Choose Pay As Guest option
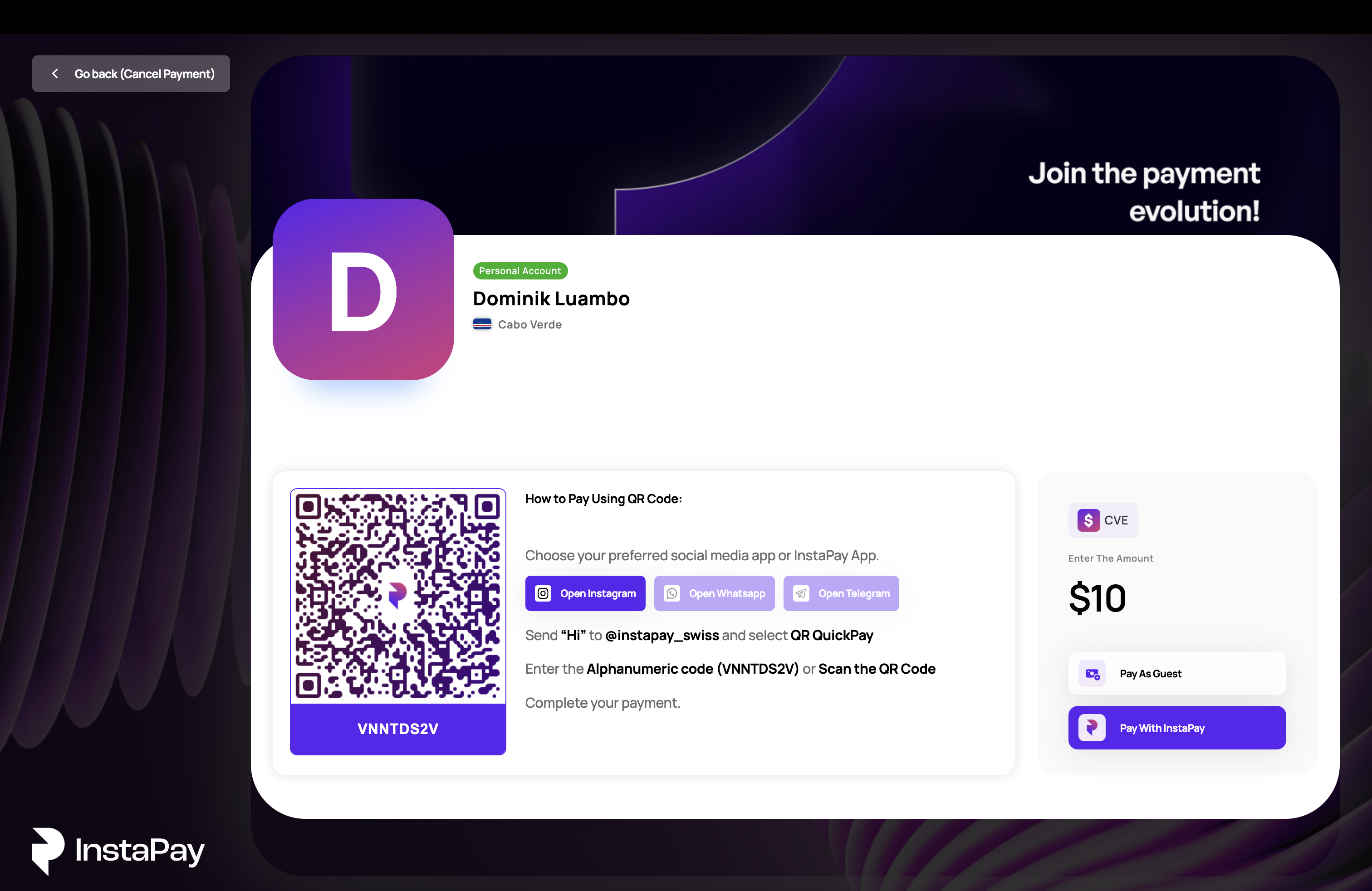 pos(1176,673)
